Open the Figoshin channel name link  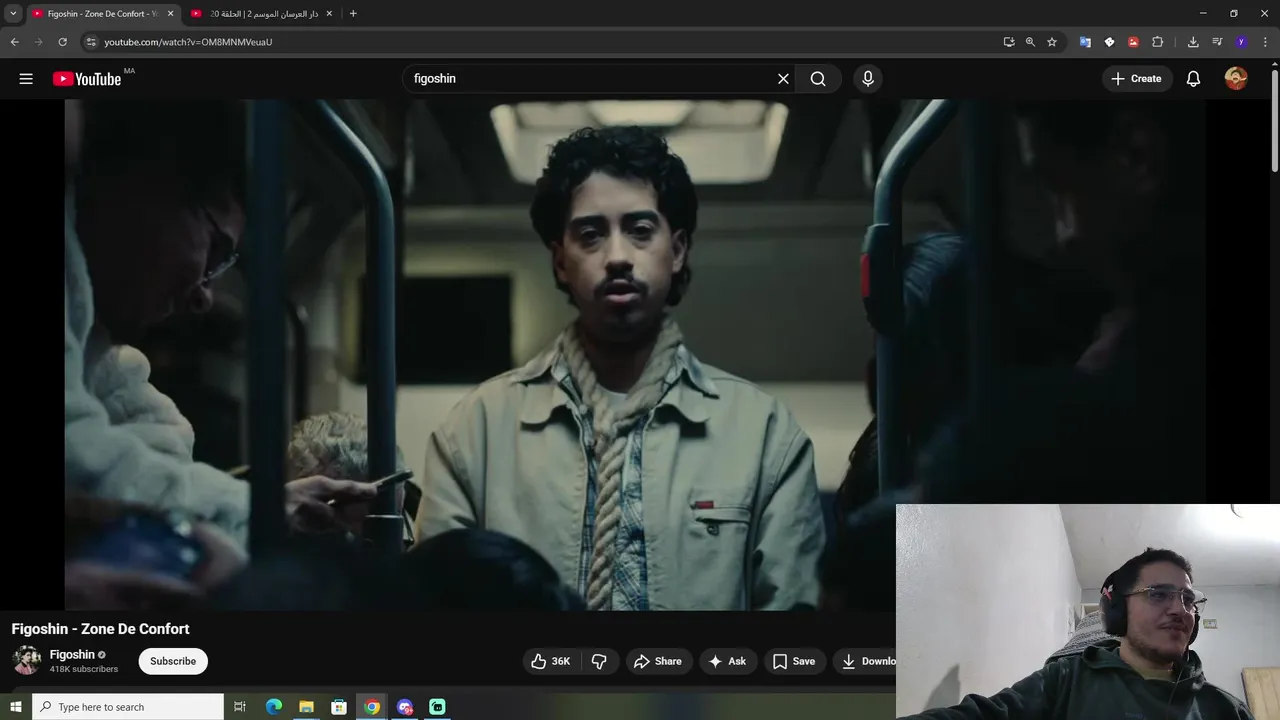click(72, 655)
